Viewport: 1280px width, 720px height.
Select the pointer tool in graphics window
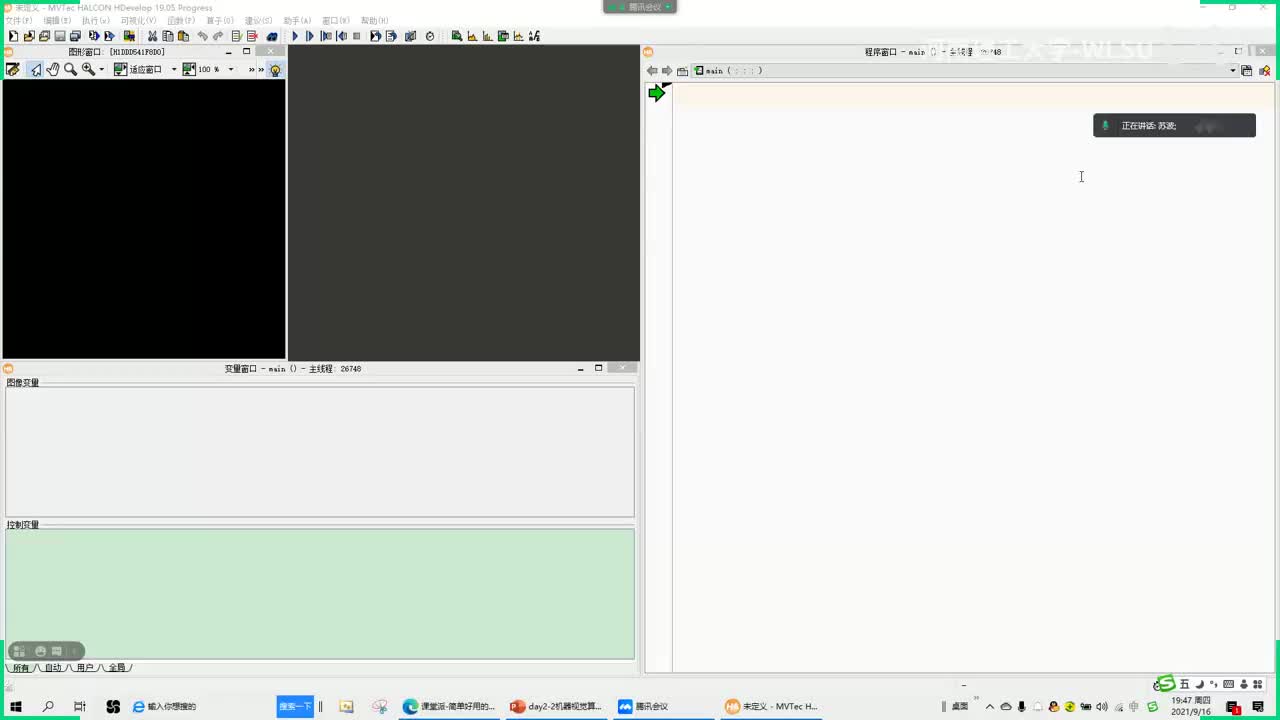pos(36,69)
